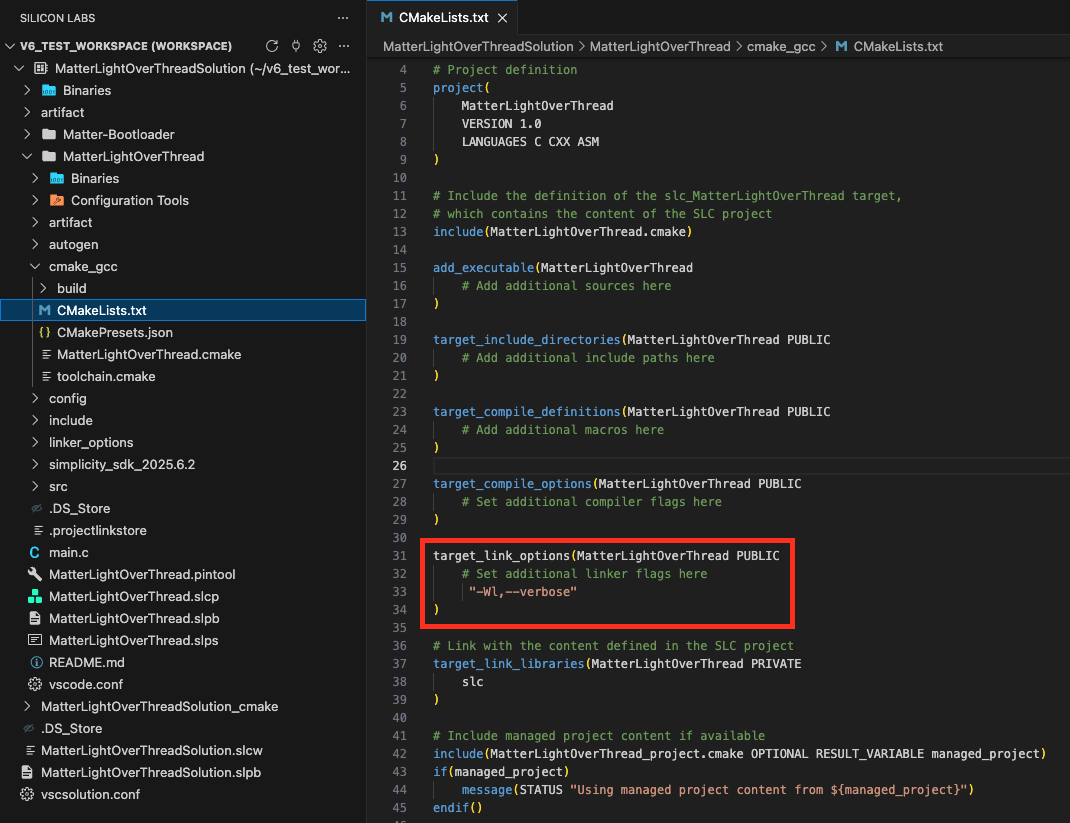Open CMakePresets.json in the file tree
The height and width of the screenshot is (823, 1070).
click(x=114, y=332)
